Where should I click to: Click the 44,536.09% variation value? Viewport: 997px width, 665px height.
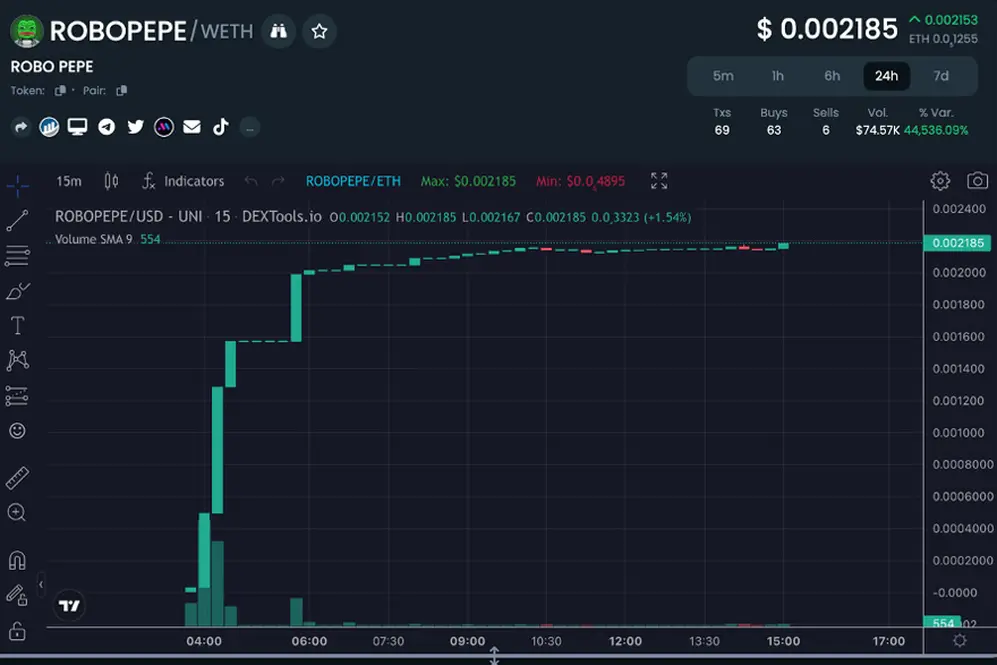pyautogui.click(x=936, y=130)
